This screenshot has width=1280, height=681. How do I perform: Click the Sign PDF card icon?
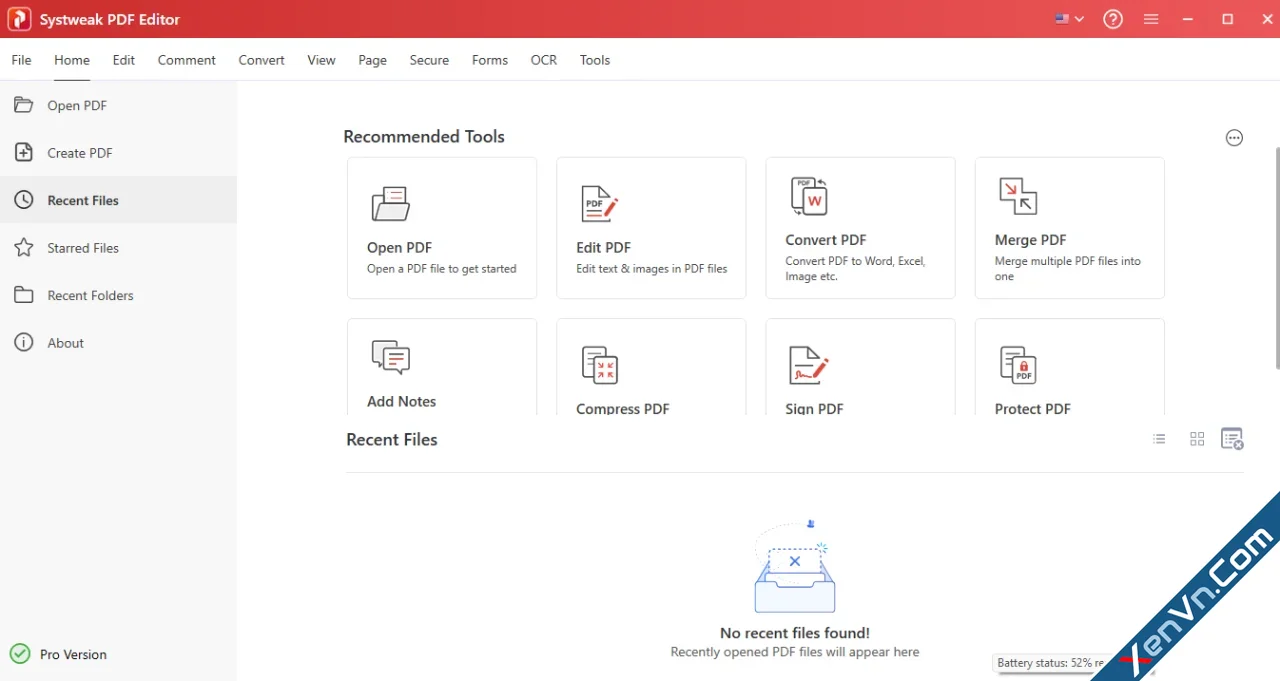click(809, 365)
